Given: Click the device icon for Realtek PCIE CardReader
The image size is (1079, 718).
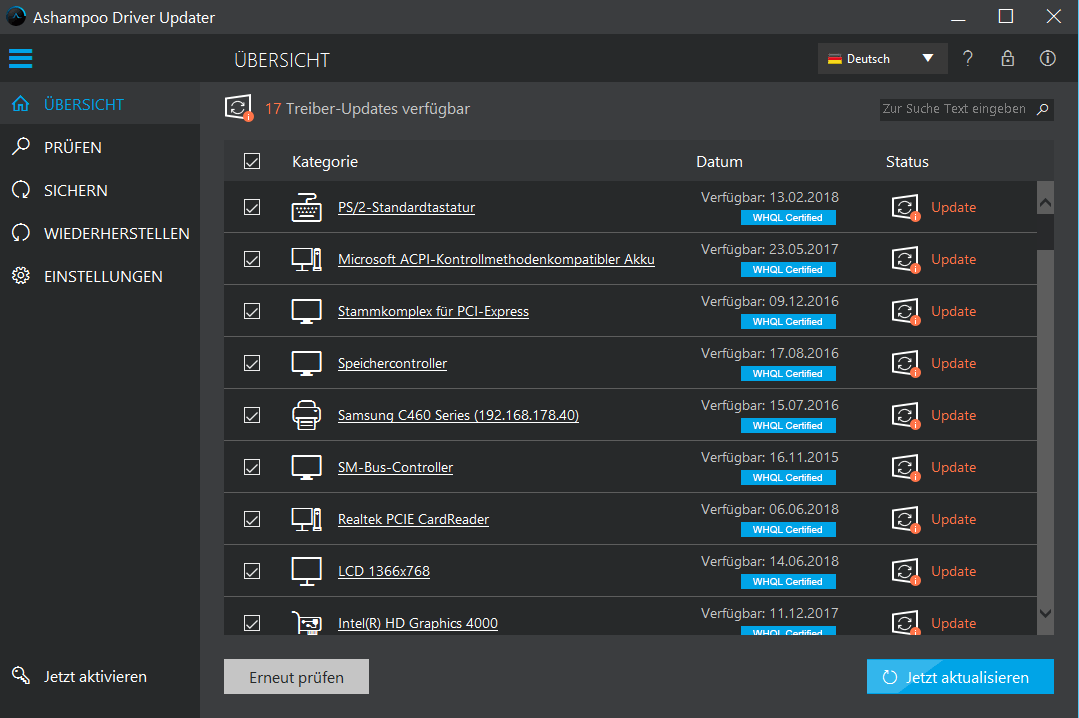Looking at the screenshot, I should 306,519.
